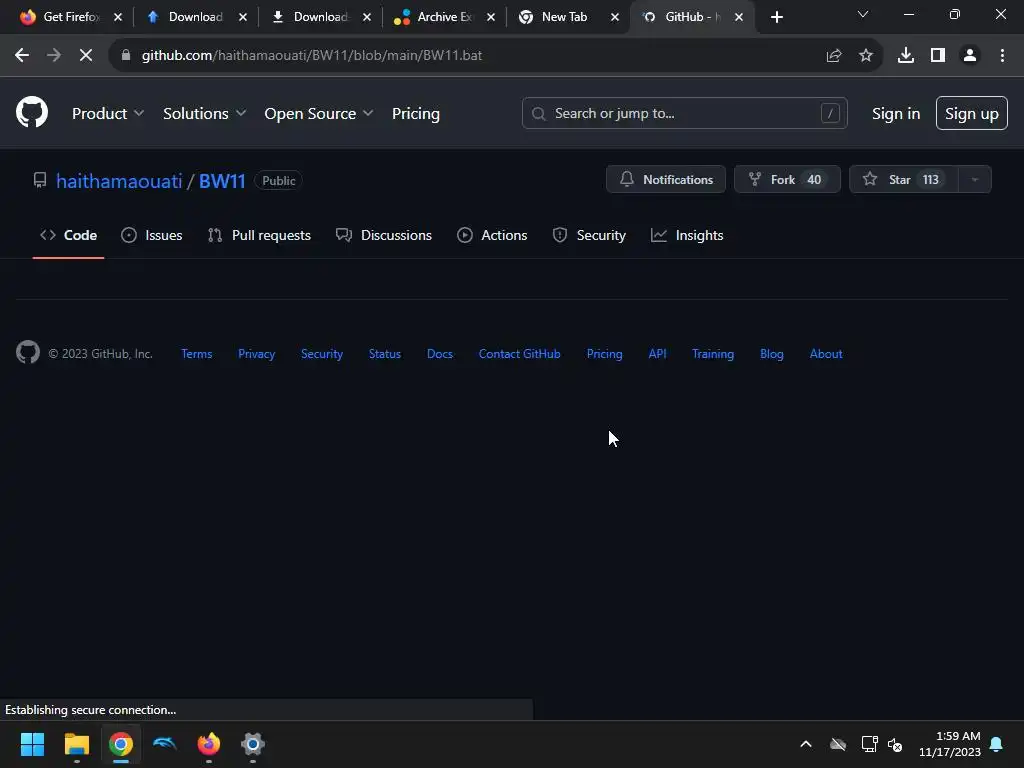Open Windows Start menu
This screenshot has height=768, width=1024.
pyautogui.click(x=32, y=744)
